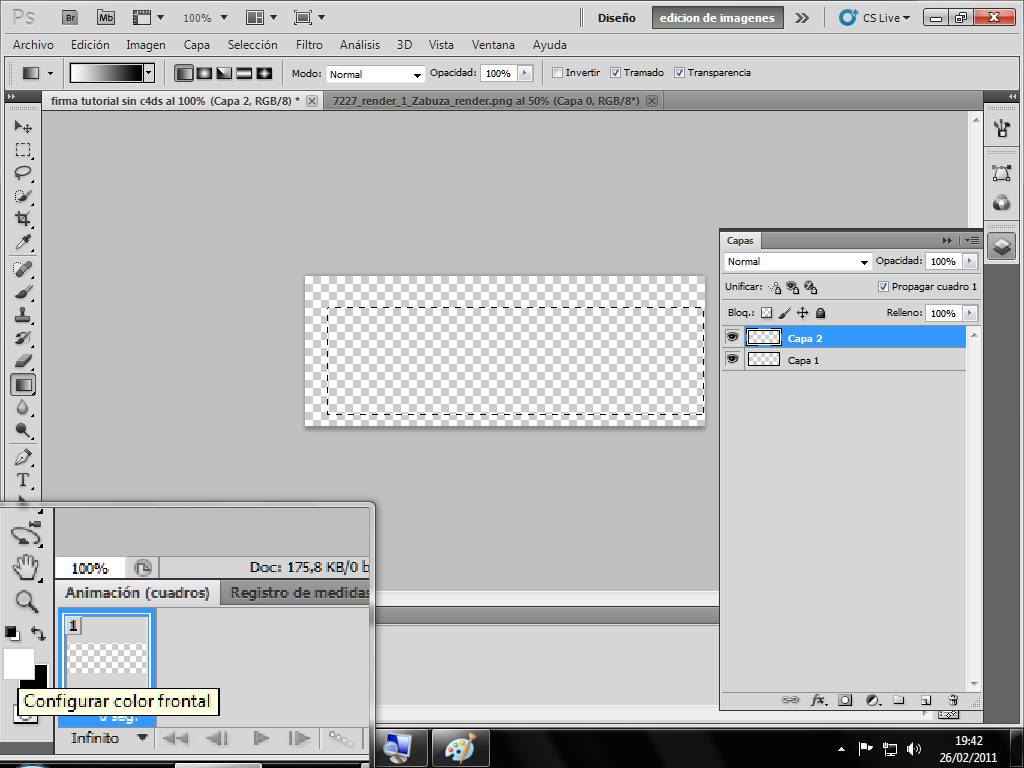Image resolution: width=1024 pixels, height=768 pixels.
Task: Switch to Diseño workspace
Action: (x=616, y=18)
